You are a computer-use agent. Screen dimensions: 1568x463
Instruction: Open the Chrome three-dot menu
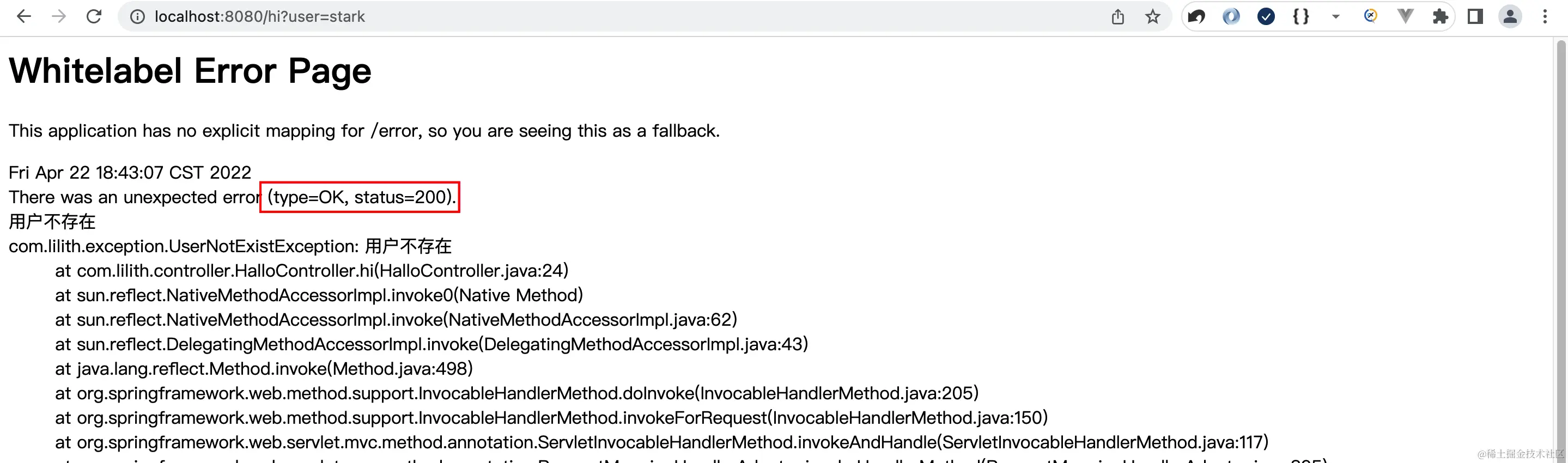click(x=1545, y=16)
